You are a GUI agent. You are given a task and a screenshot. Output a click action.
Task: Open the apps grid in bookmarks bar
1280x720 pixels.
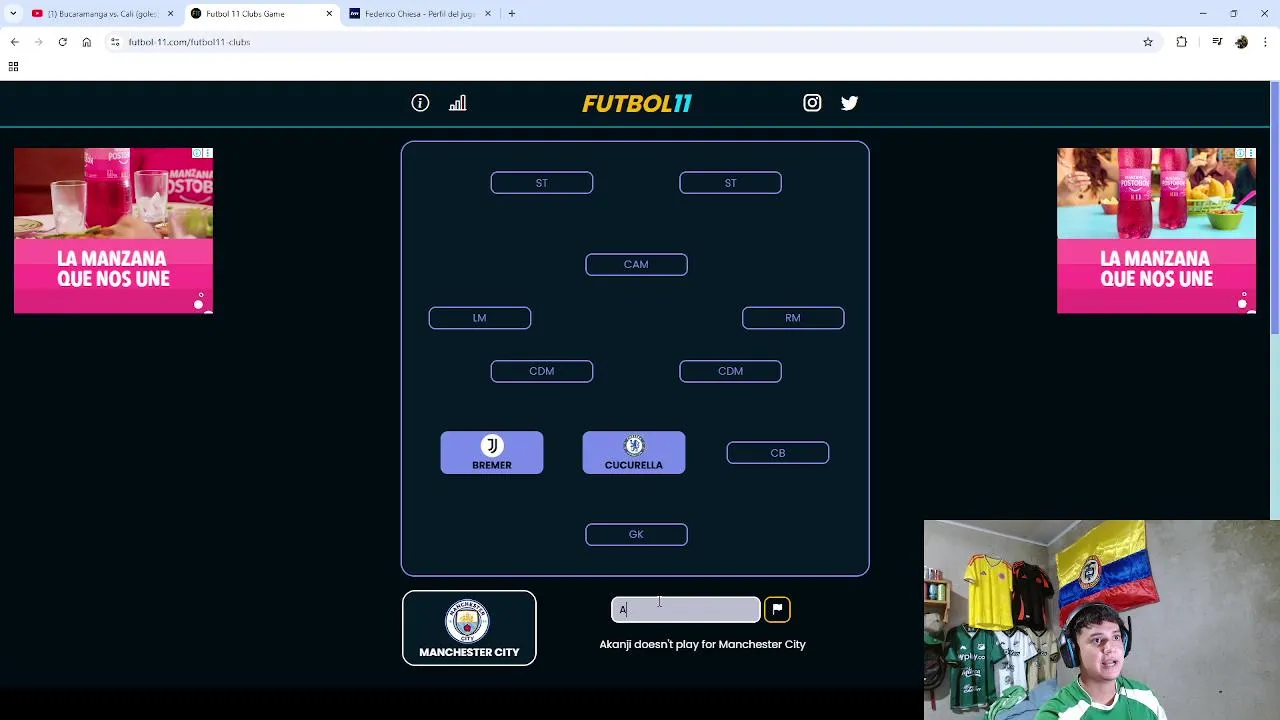point(13,66)
